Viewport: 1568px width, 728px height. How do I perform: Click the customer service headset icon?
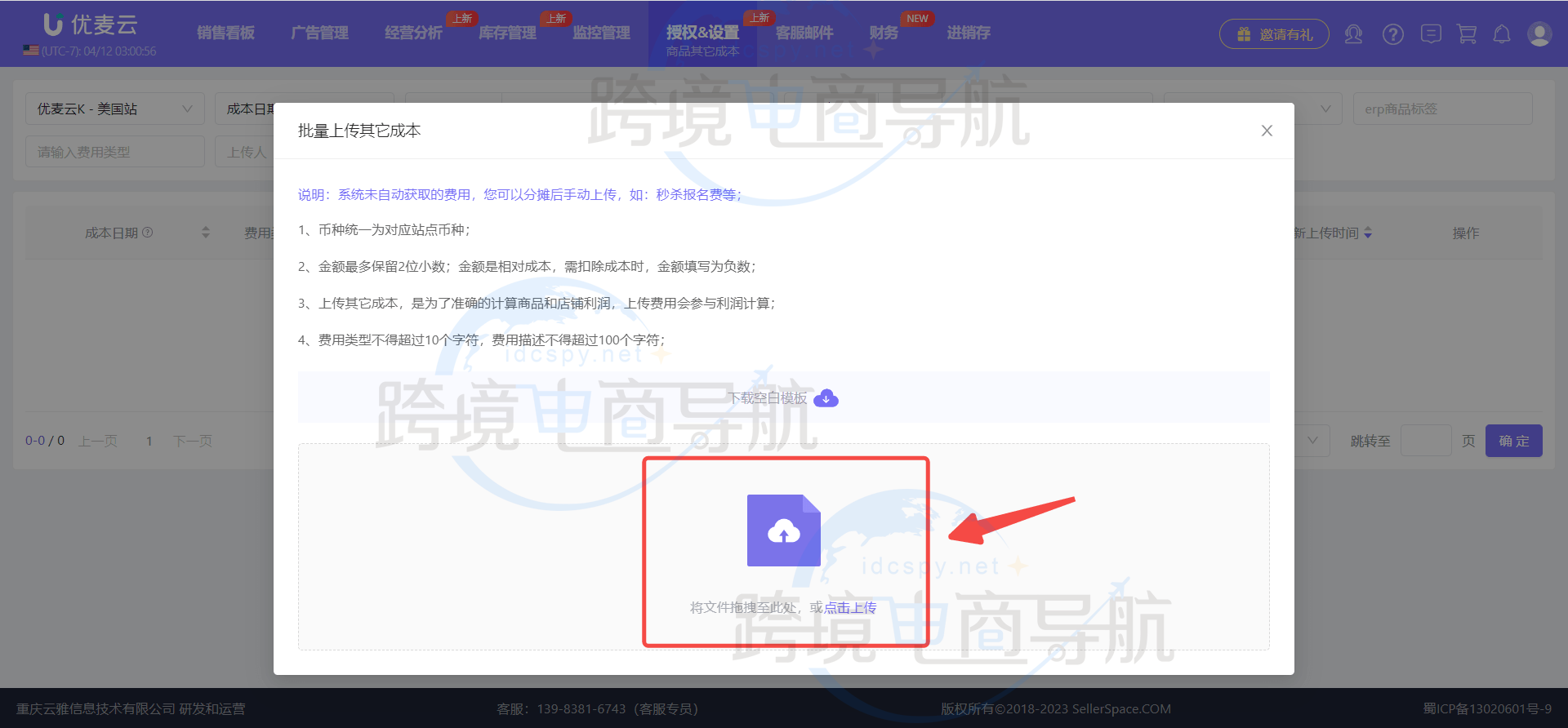tap(1353, 34)
